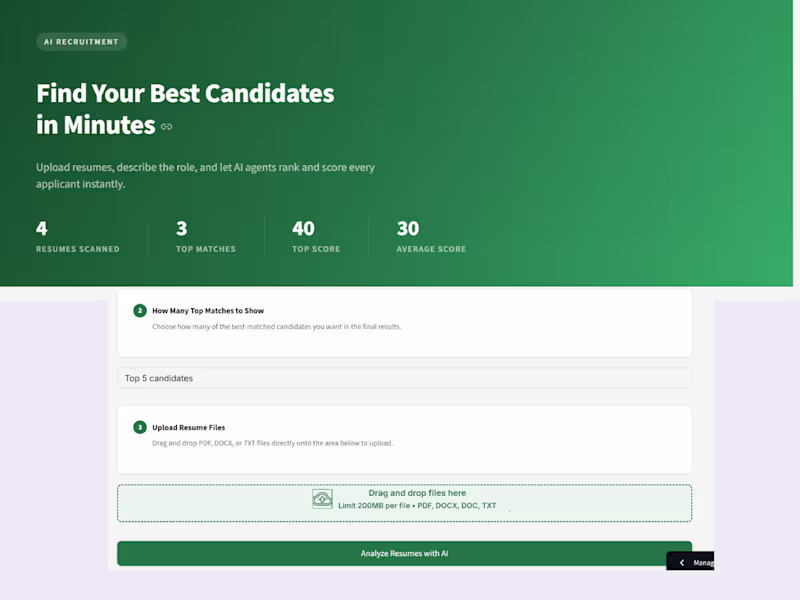Select the TOP MATCHES stat showing 3
Image resolution: width=800 pixels, height=600 pixels.
coord(205,237)
